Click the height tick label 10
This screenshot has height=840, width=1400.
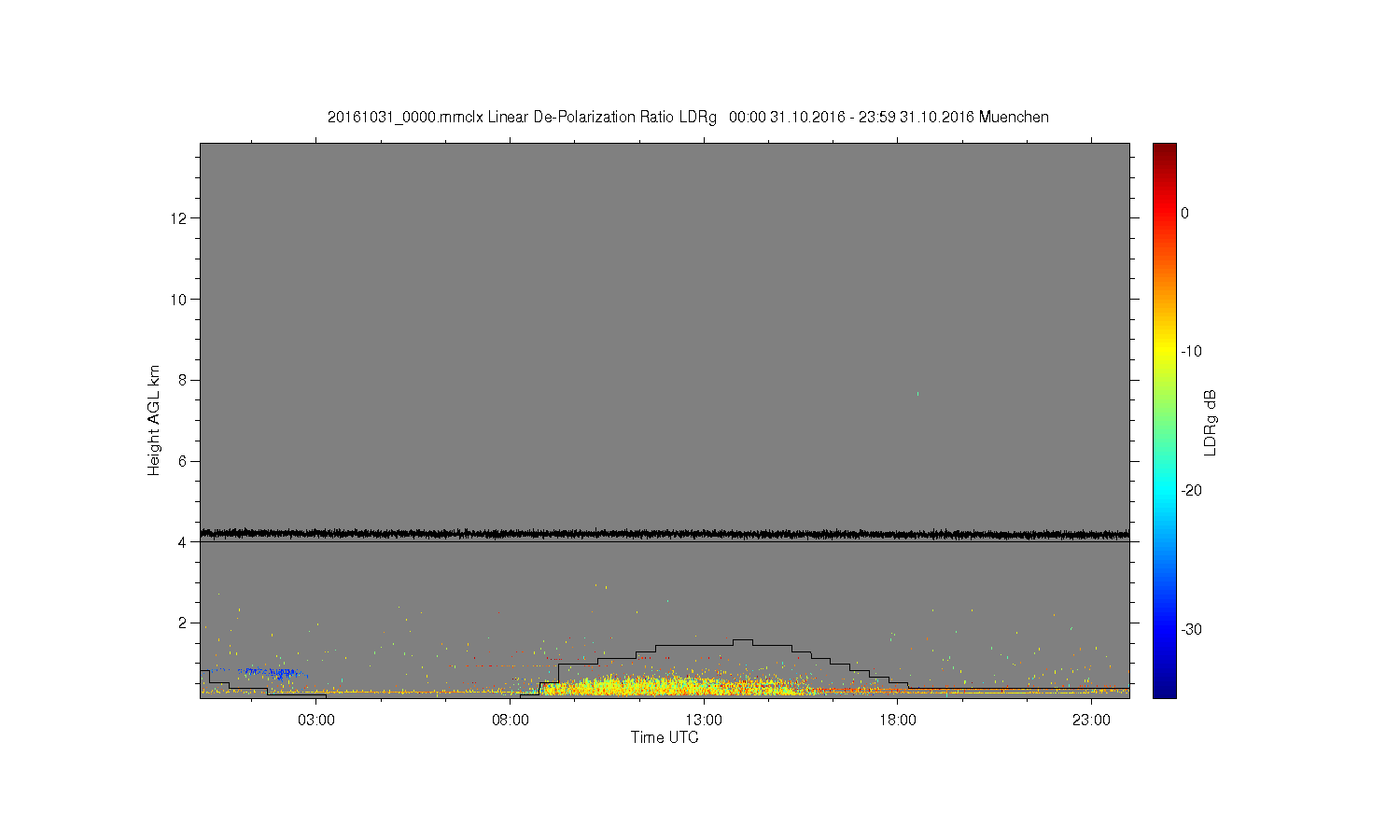click(x=179, y=300)
